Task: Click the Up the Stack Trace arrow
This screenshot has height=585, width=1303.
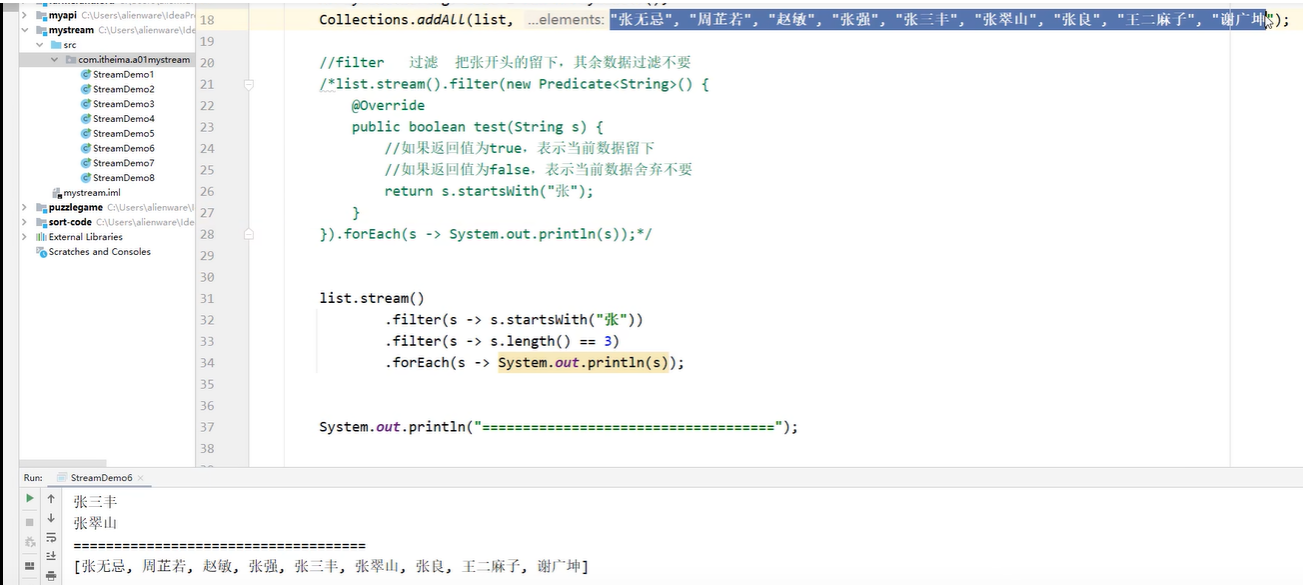Action: [52, 498]
